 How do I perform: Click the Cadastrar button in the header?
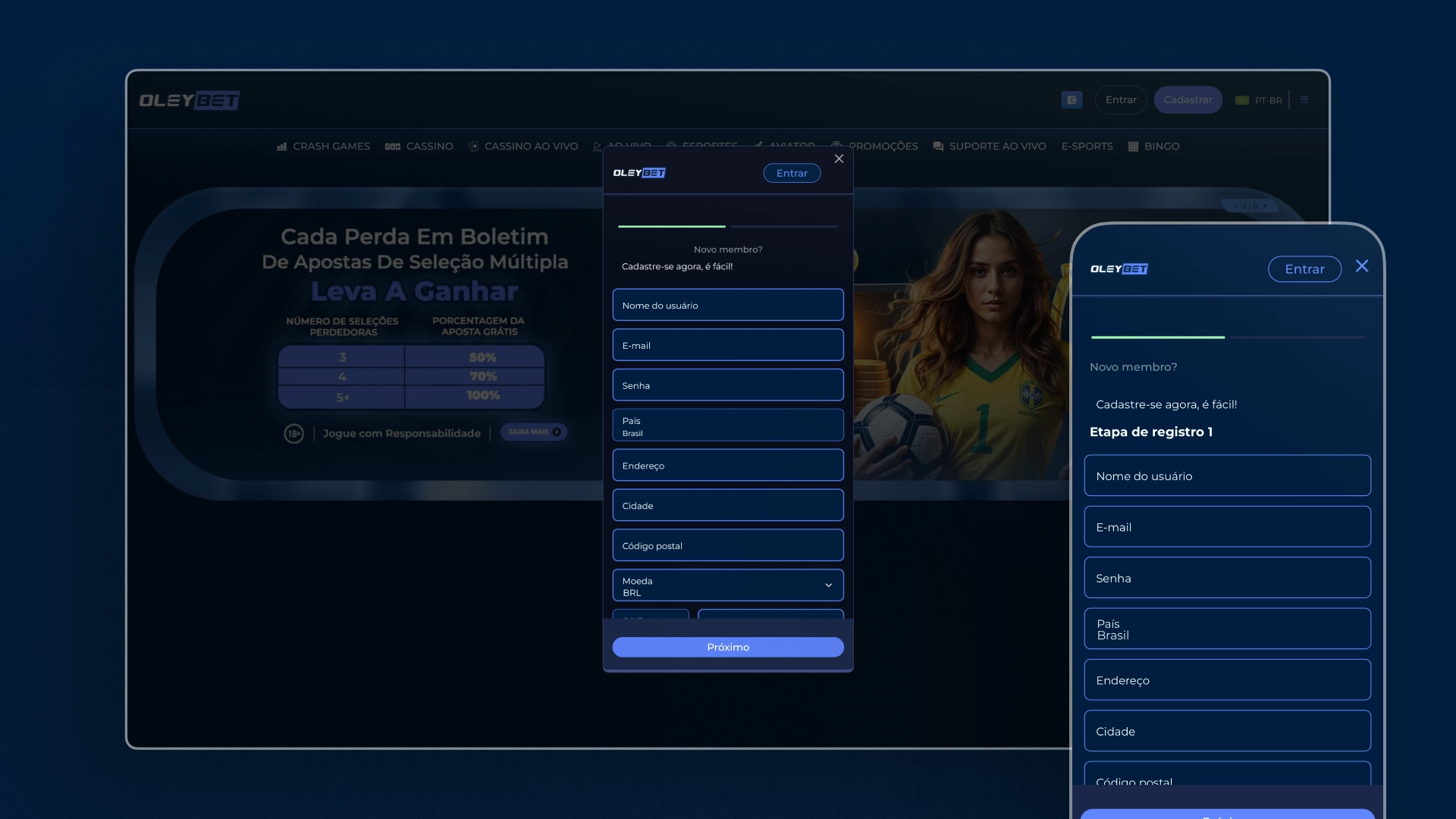click(x=1188, y=99)
